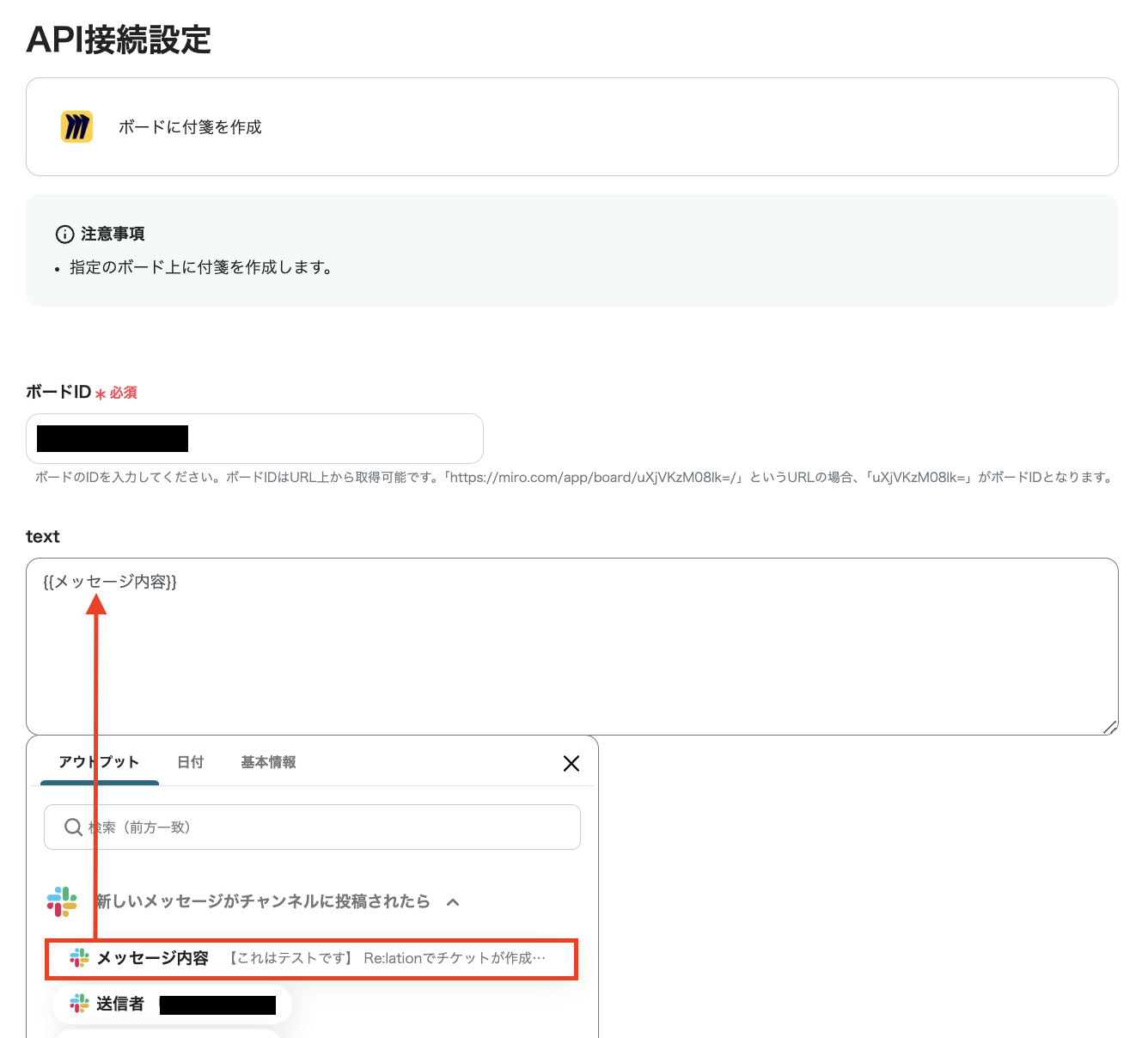
Task: Click the Slack icon beside 新しいメッセージがチャンネルに投稿されたら
Action: point(62,901)
